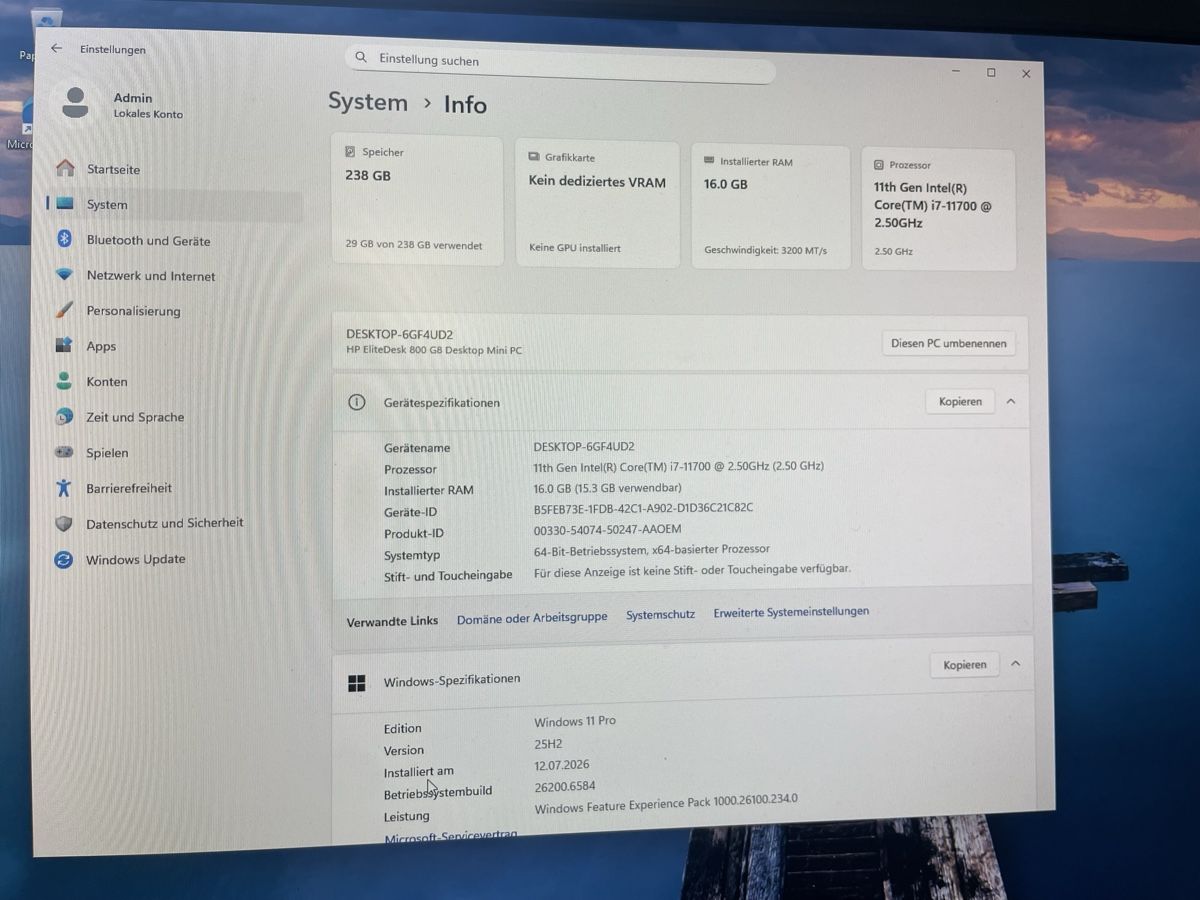The image size is (1200, 900).
Task: Click the Prozessor card chip icon
Action: pos(879,165)
